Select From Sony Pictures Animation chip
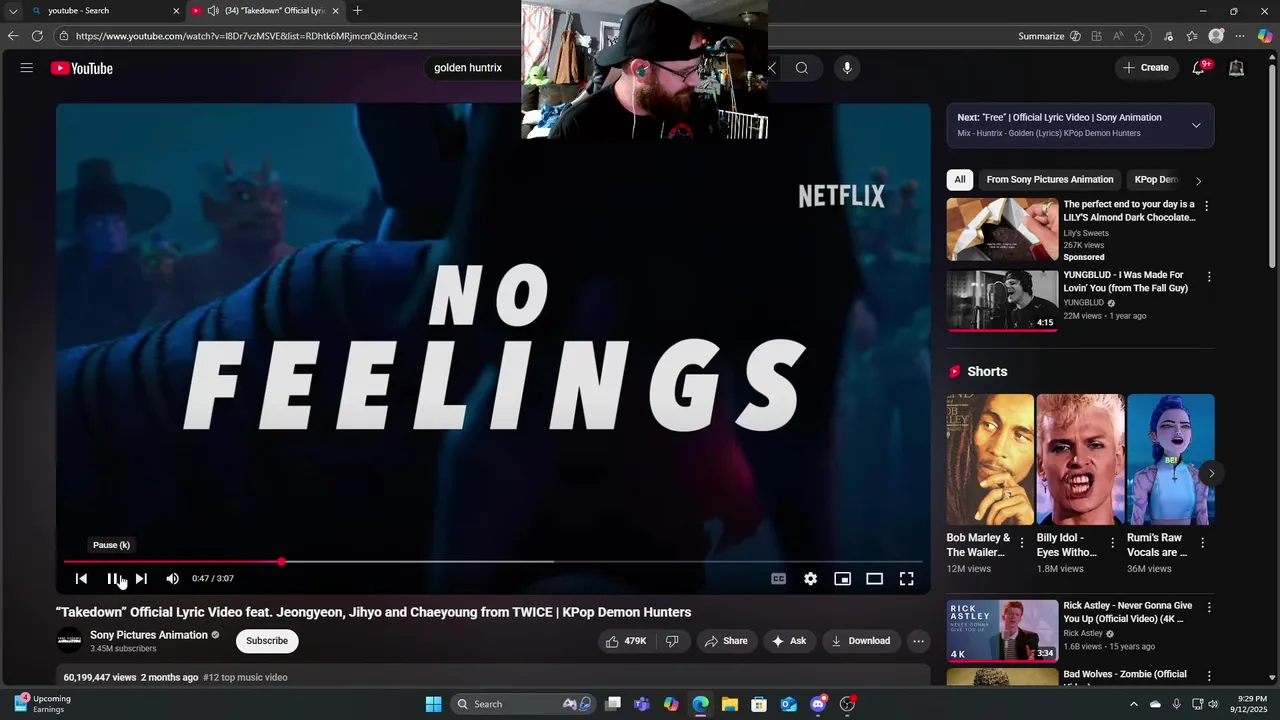This screenshot has height=720, width=1280. point(1050,180)
